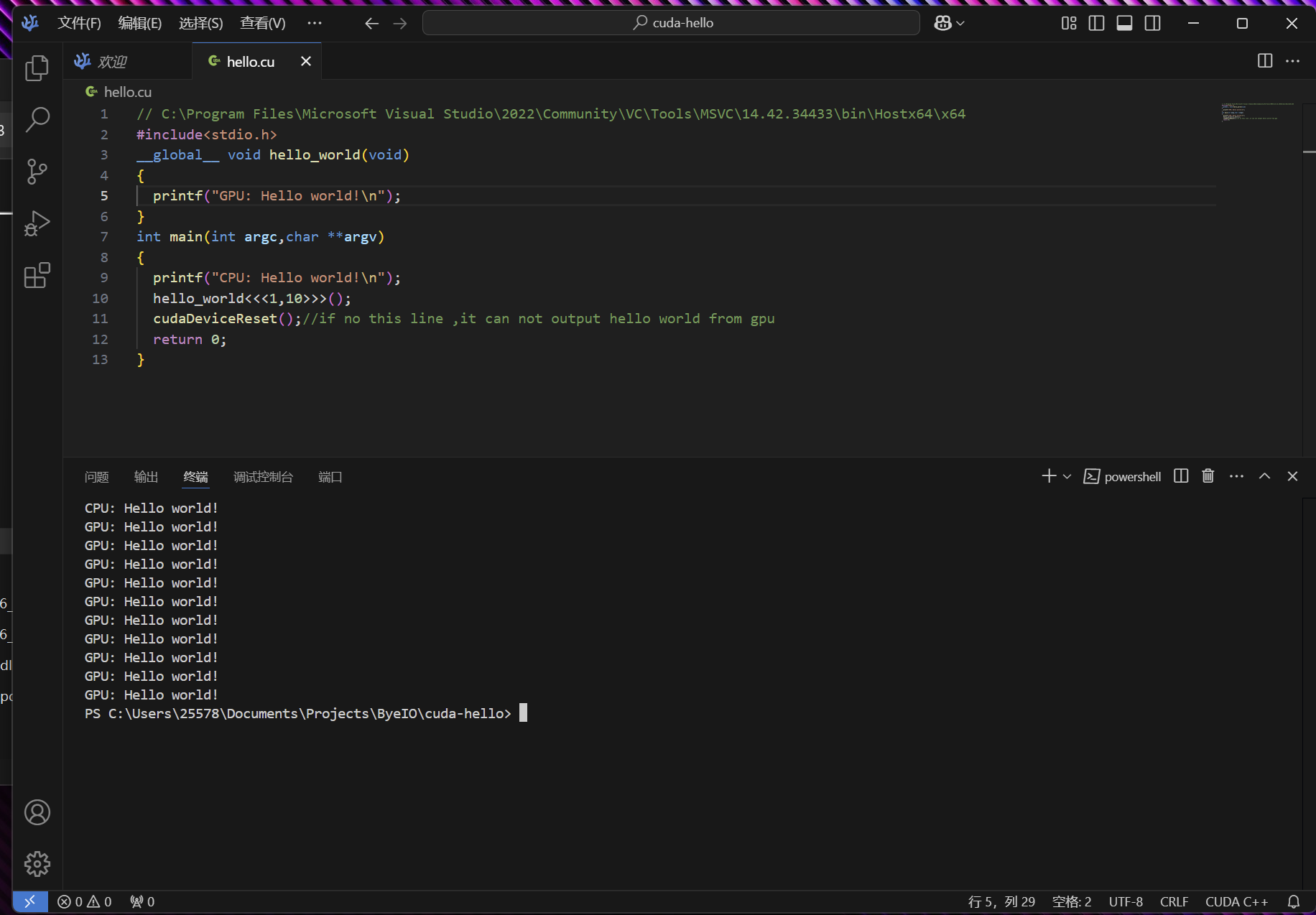Create a new terminal with plus icon

pos(1049,476)
